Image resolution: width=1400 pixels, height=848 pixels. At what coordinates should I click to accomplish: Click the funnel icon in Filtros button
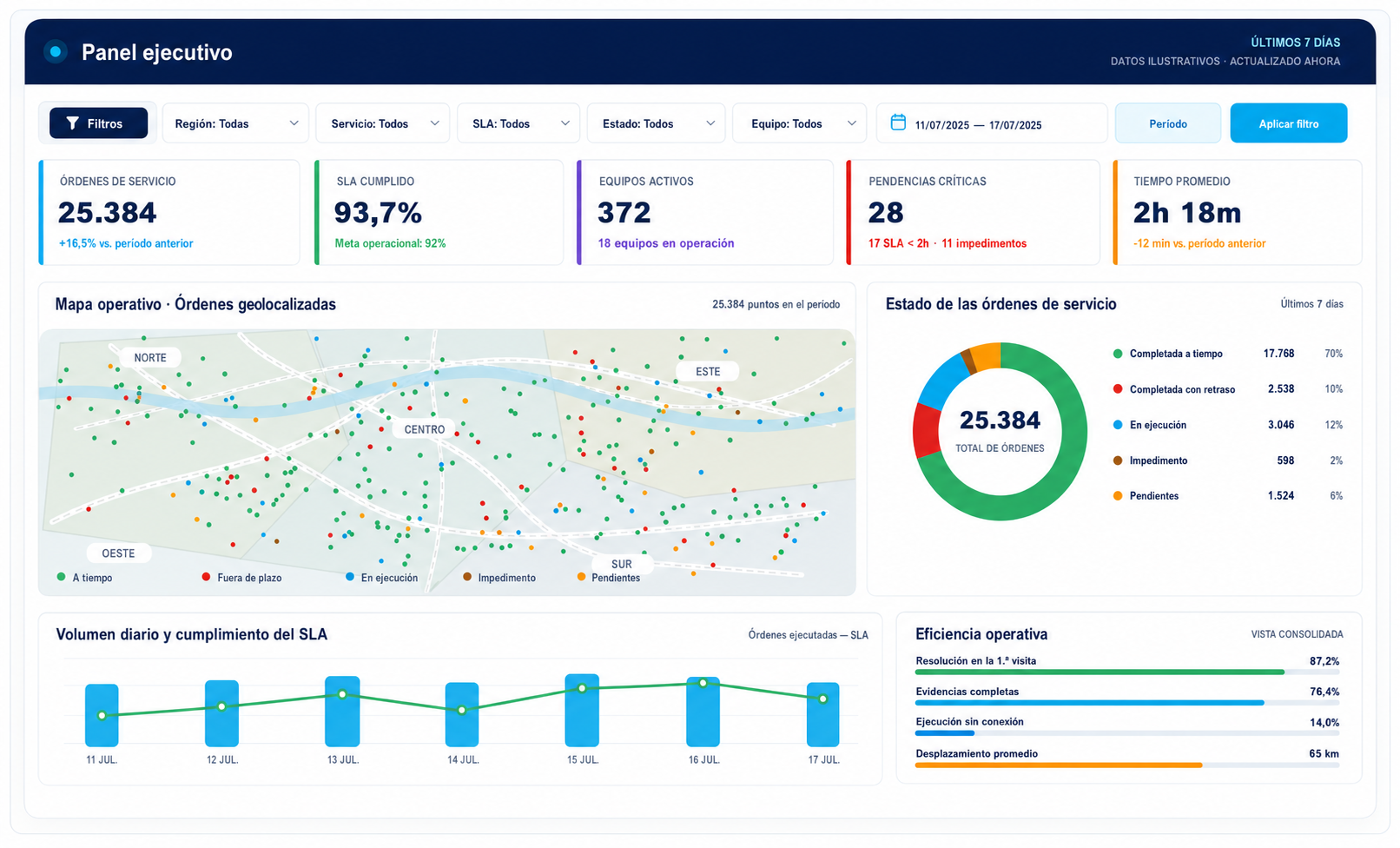(x=73, y=123)
